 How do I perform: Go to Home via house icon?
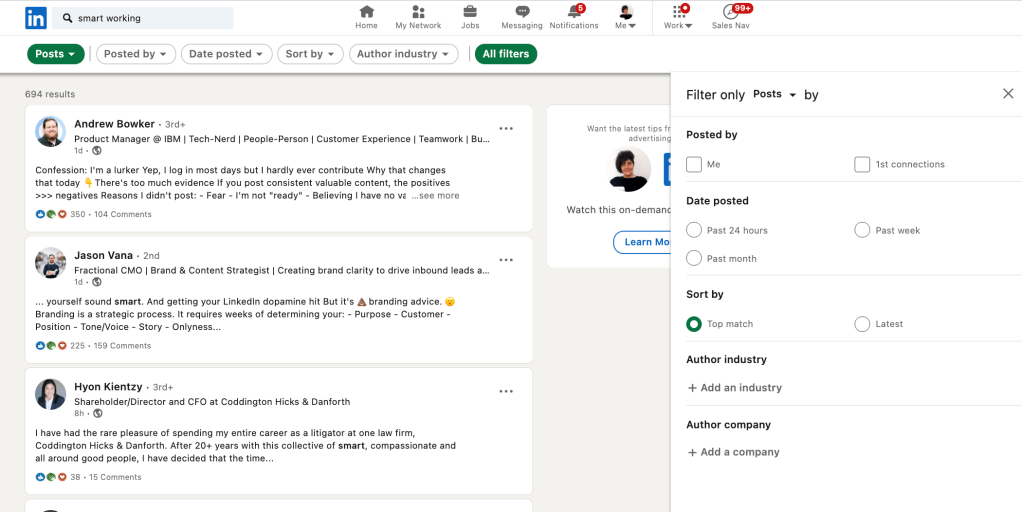[x=366, y=12]
